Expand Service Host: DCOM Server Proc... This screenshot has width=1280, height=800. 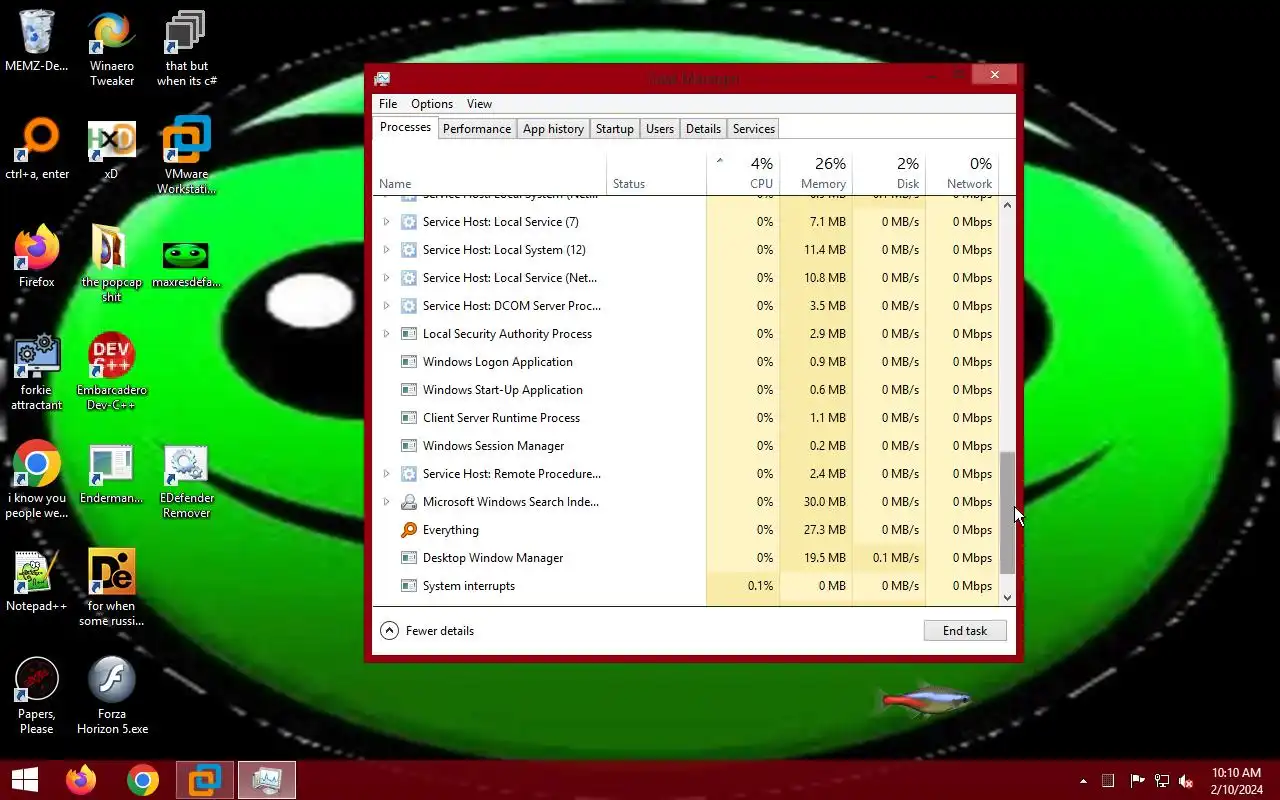(386, 306)
